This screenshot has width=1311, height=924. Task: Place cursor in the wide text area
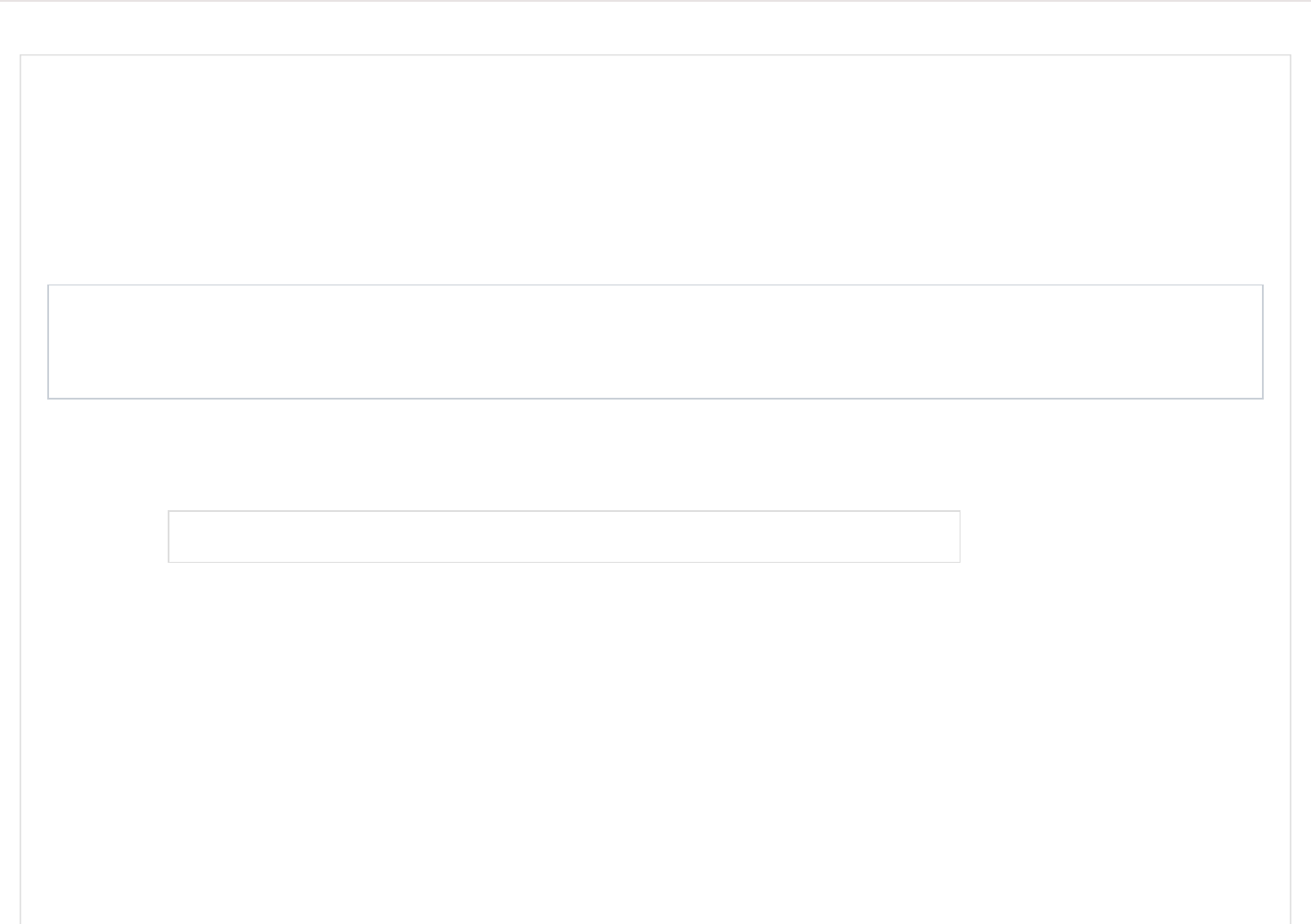[655, 342]
